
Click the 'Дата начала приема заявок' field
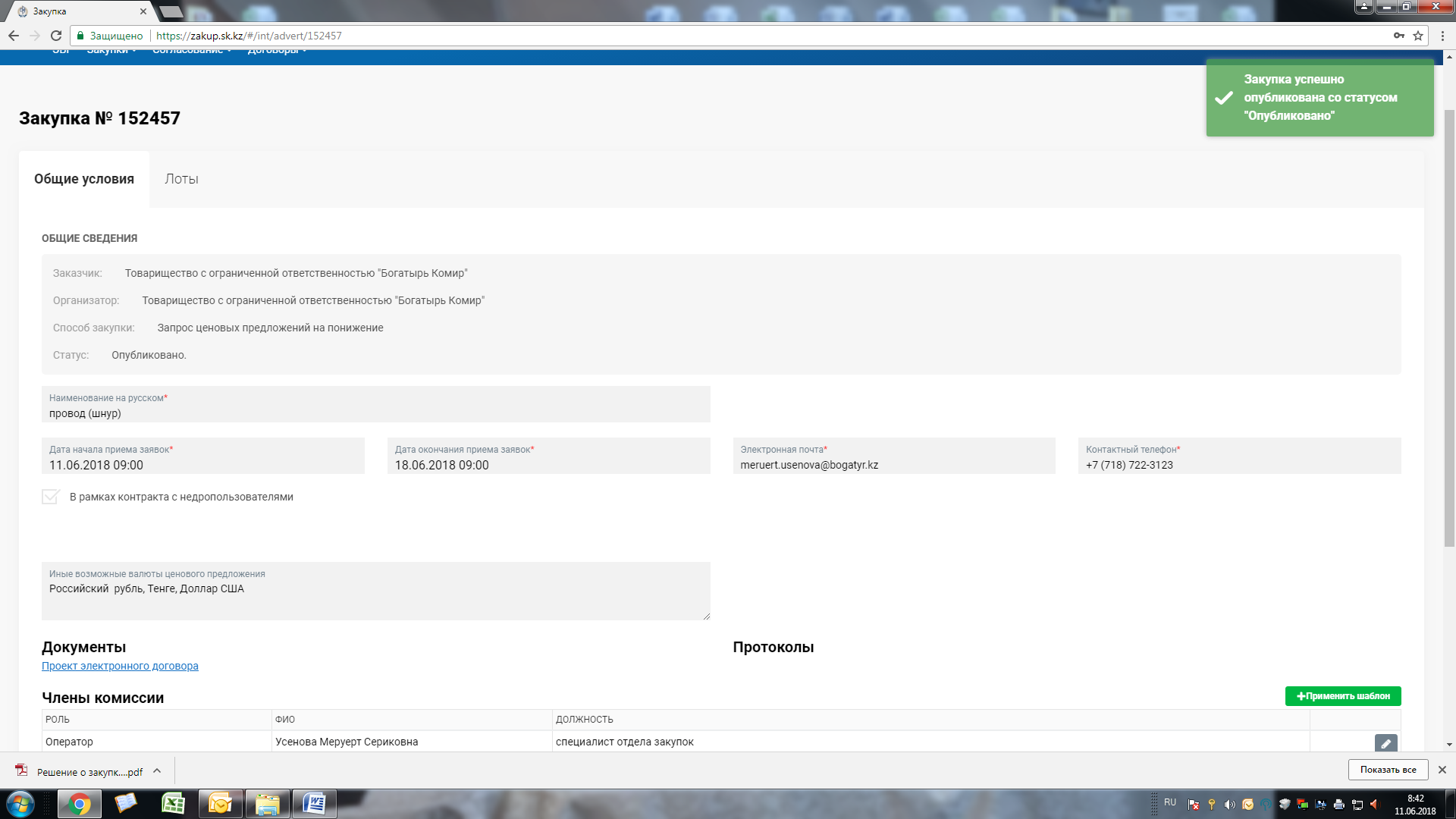tap(202, 457)
